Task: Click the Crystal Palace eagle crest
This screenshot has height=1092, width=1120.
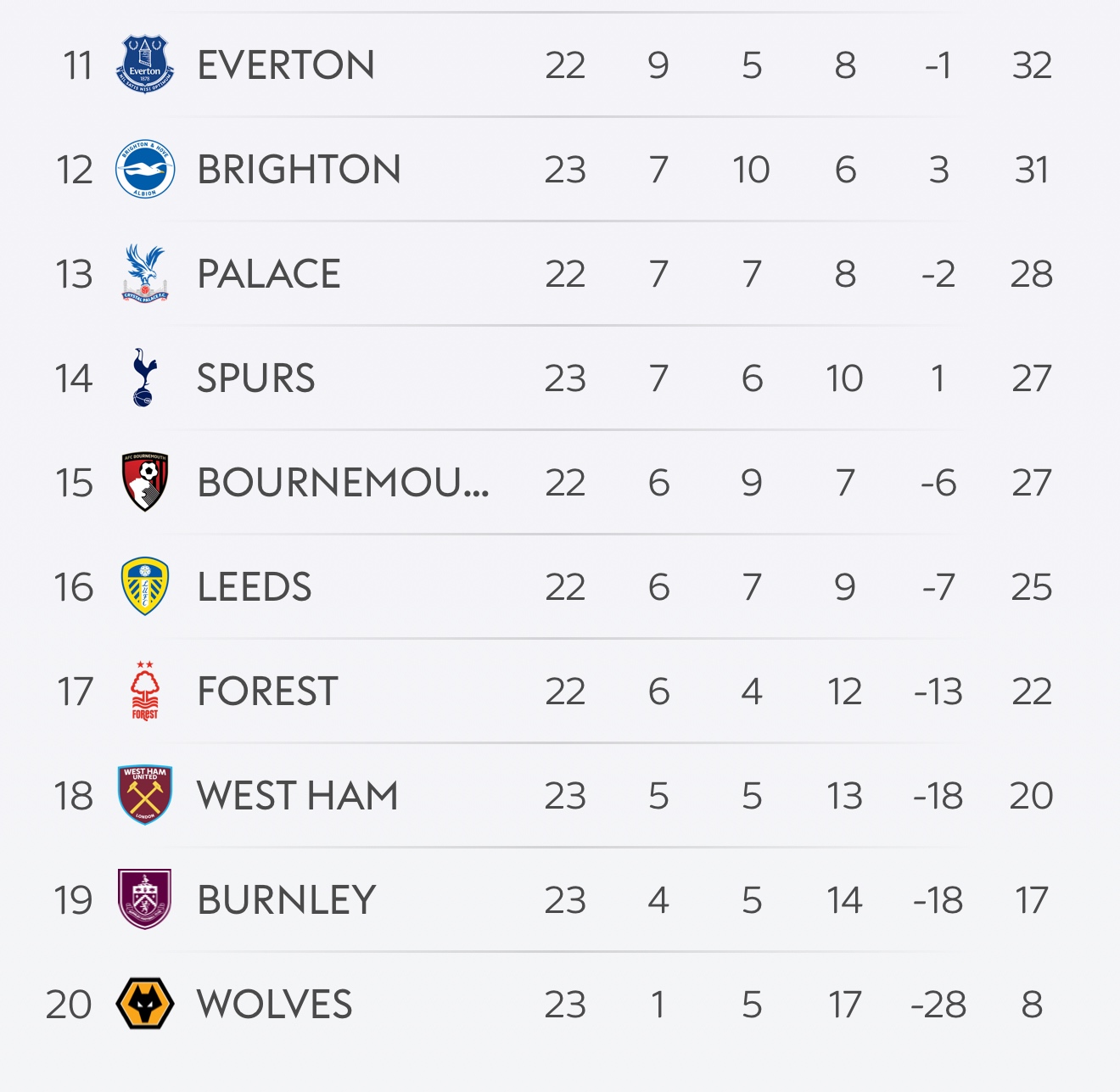Action: click(x=145, y=273)
